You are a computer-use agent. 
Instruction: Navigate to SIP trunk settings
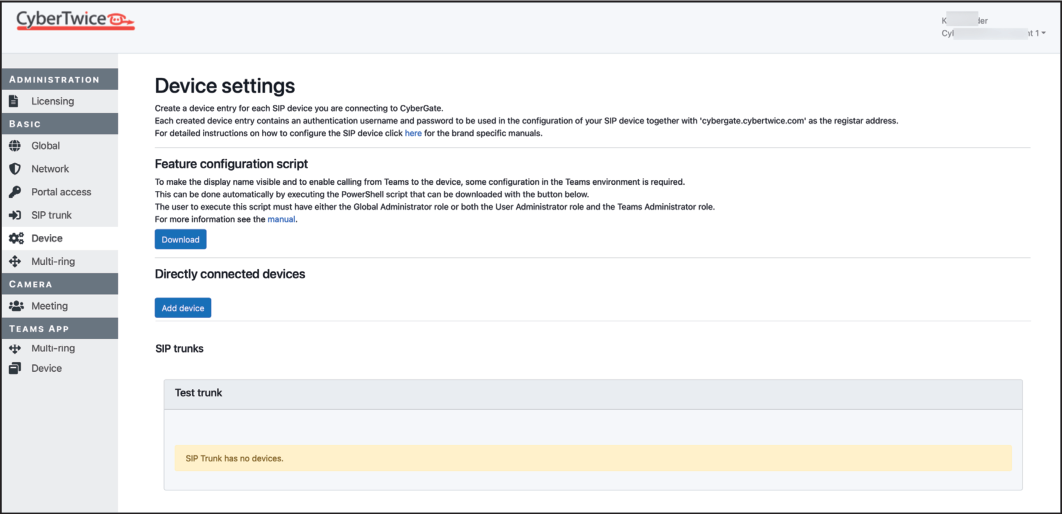60,215
